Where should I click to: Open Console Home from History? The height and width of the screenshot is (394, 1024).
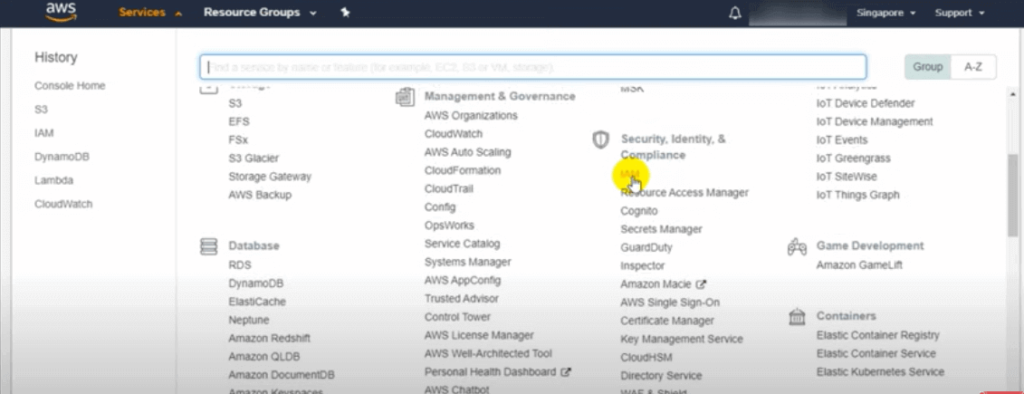pos(70,86)
